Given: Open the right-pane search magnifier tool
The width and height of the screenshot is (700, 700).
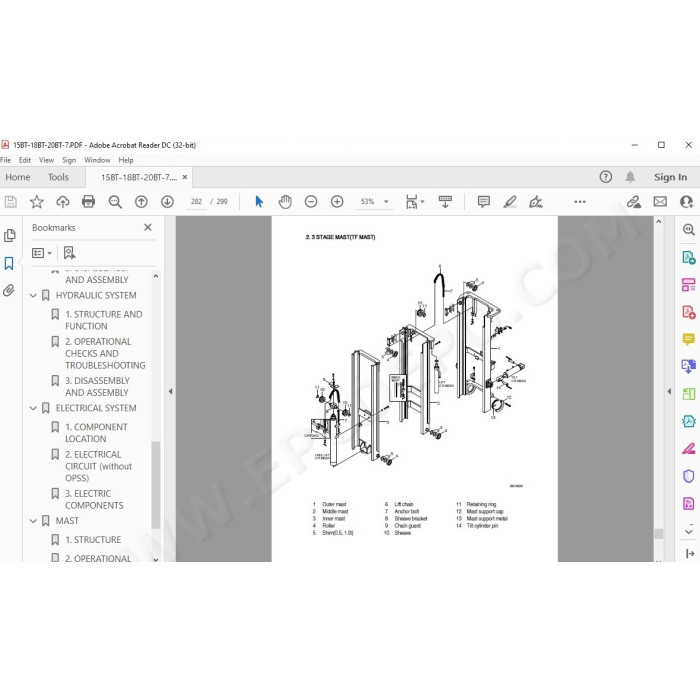Looking at the screenshot, I should [688, 230].
